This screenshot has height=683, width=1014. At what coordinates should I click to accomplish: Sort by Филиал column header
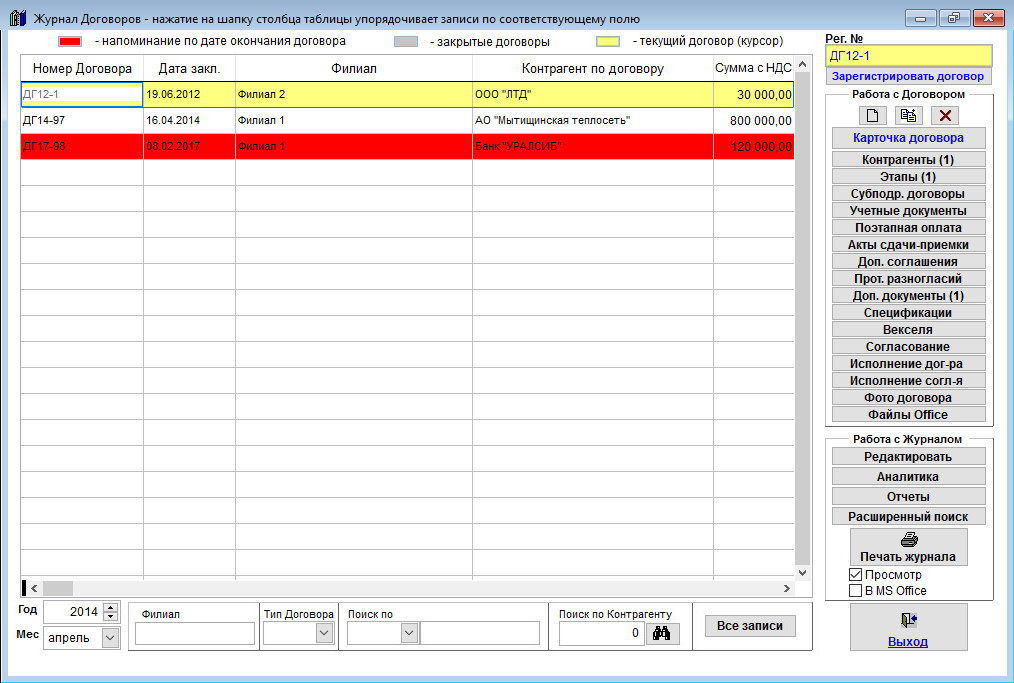(354, 69)
